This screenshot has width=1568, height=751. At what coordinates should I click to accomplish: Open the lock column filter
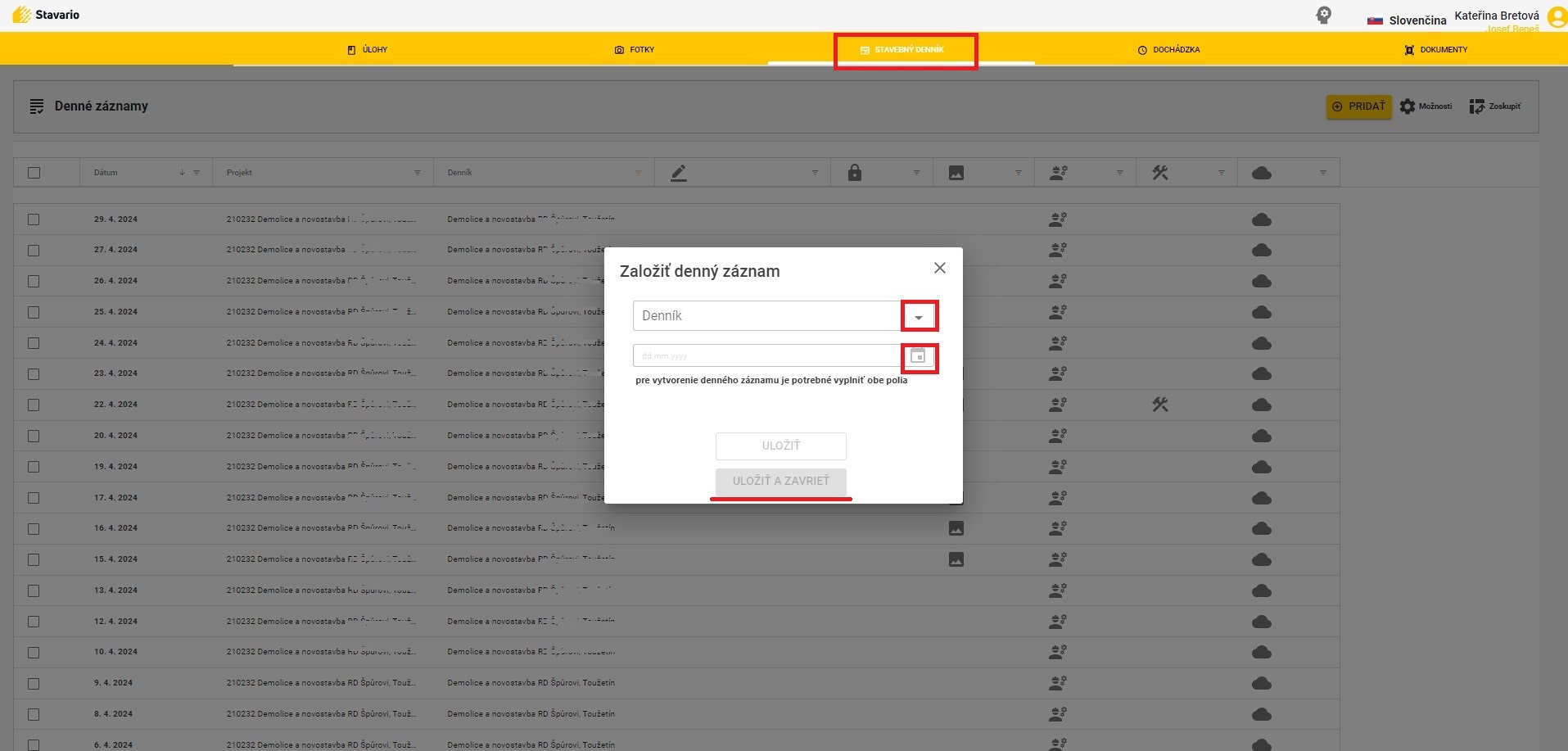916,173
